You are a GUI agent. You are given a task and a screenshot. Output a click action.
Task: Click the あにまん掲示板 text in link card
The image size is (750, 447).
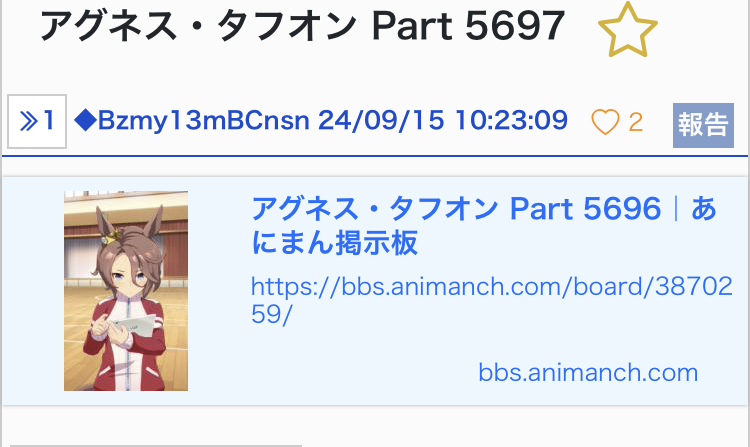(x=335, y=243)
